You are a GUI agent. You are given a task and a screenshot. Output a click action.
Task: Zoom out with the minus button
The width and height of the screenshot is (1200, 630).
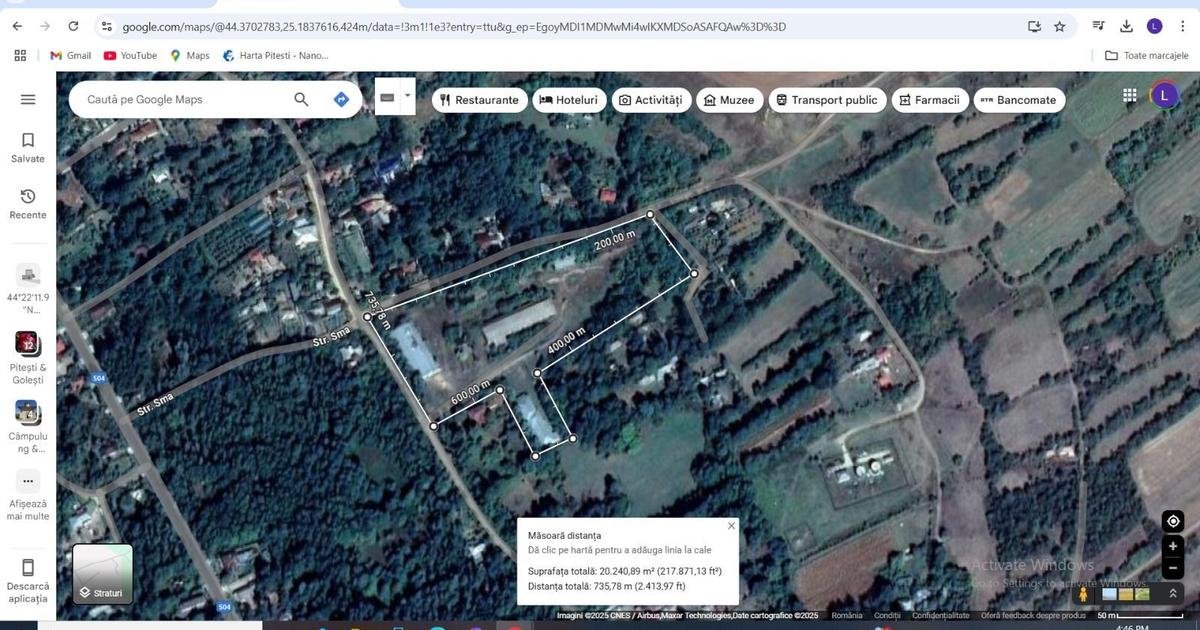pos(1173,569)
